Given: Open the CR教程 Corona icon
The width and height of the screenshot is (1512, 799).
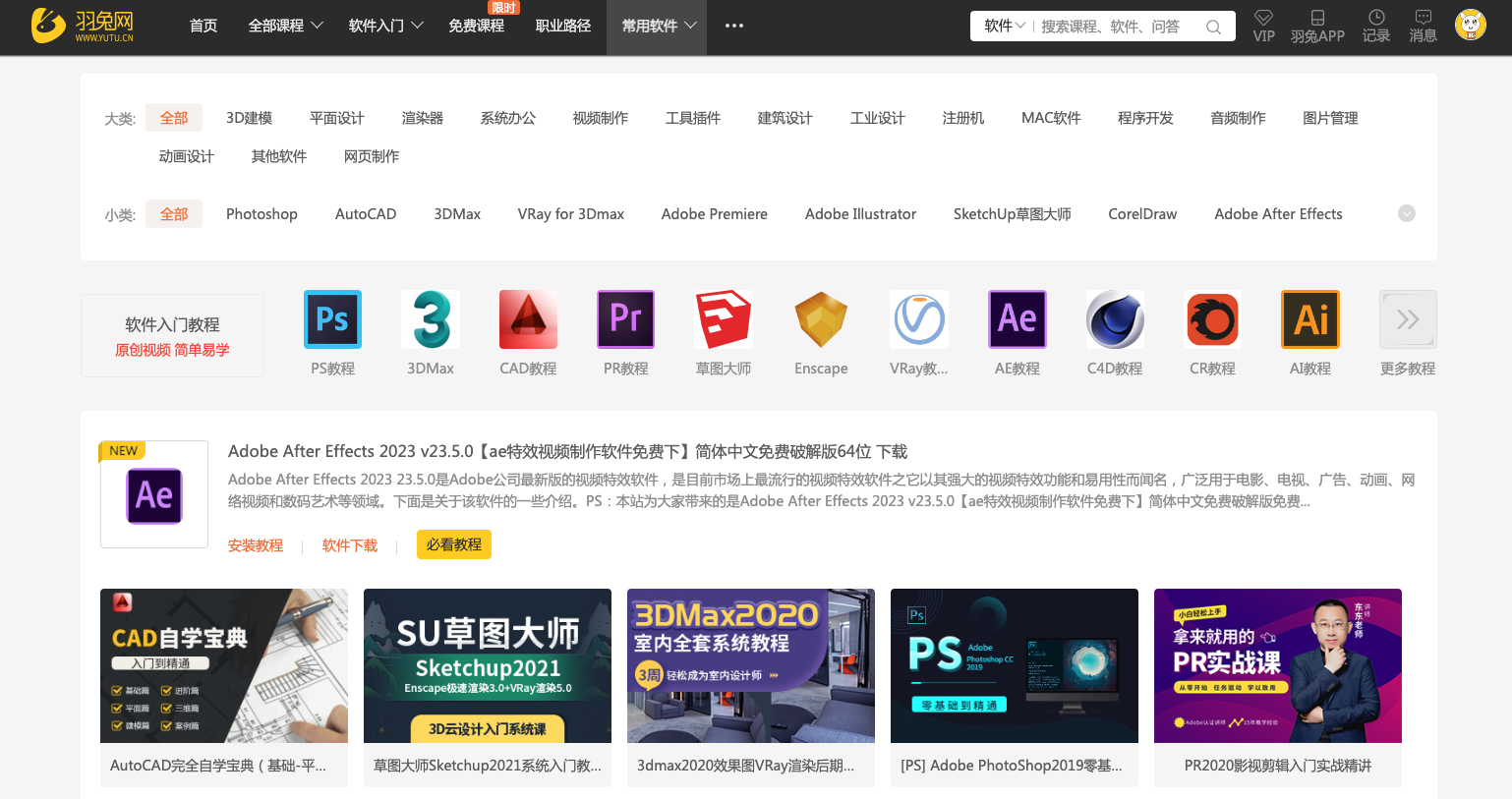Looking at the screenshot, I should tap(1212, 319).
